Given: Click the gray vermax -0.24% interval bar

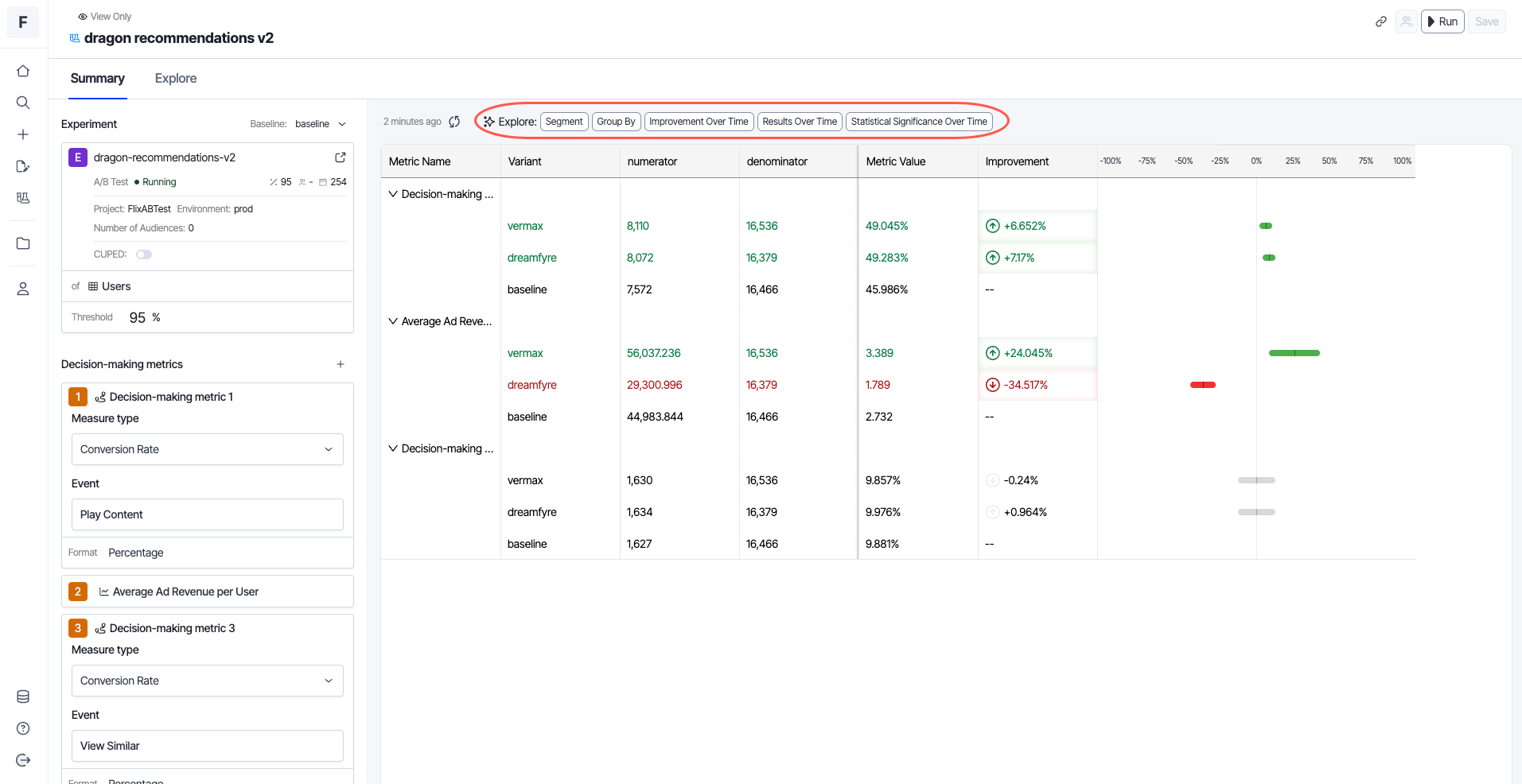Looking at the screenshot, I should coord(1256,480).
